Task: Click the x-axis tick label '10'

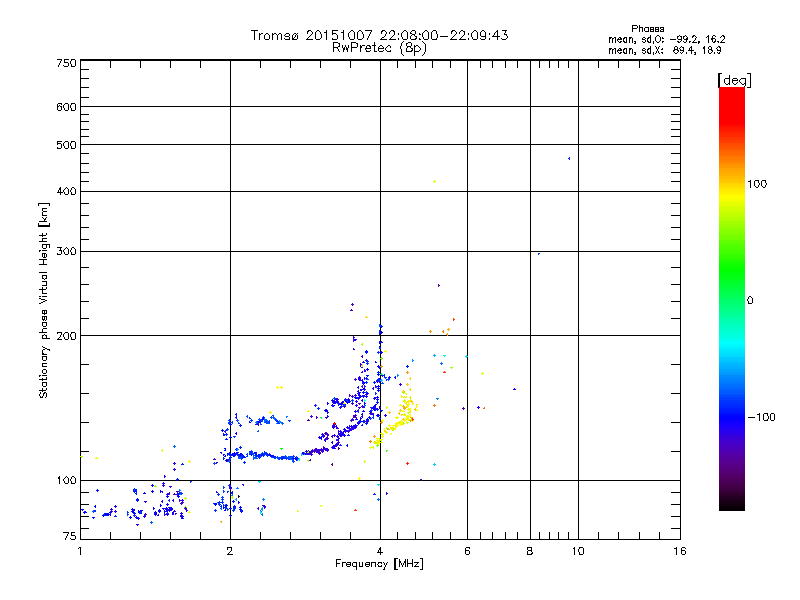Action: pos(578,551)
